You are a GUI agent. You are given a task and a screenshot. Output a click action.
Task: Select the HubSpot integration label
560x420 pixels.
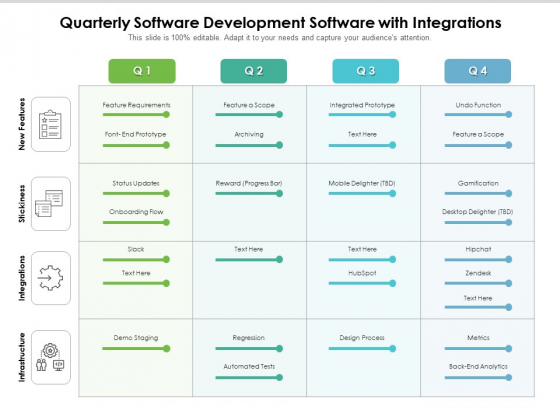[362, 273]
